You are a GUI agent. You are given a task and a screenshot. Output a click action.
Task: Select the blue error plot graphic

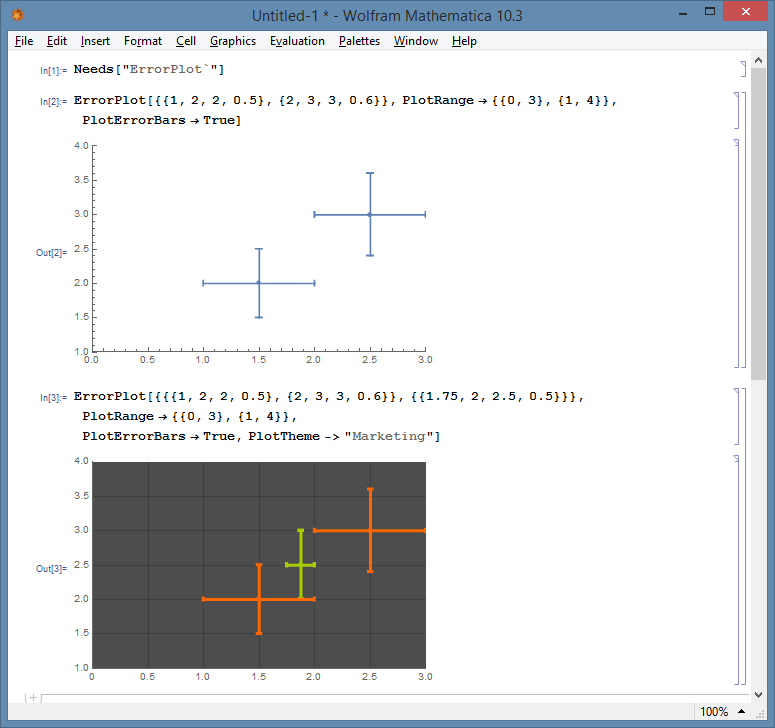pos(253,253)
